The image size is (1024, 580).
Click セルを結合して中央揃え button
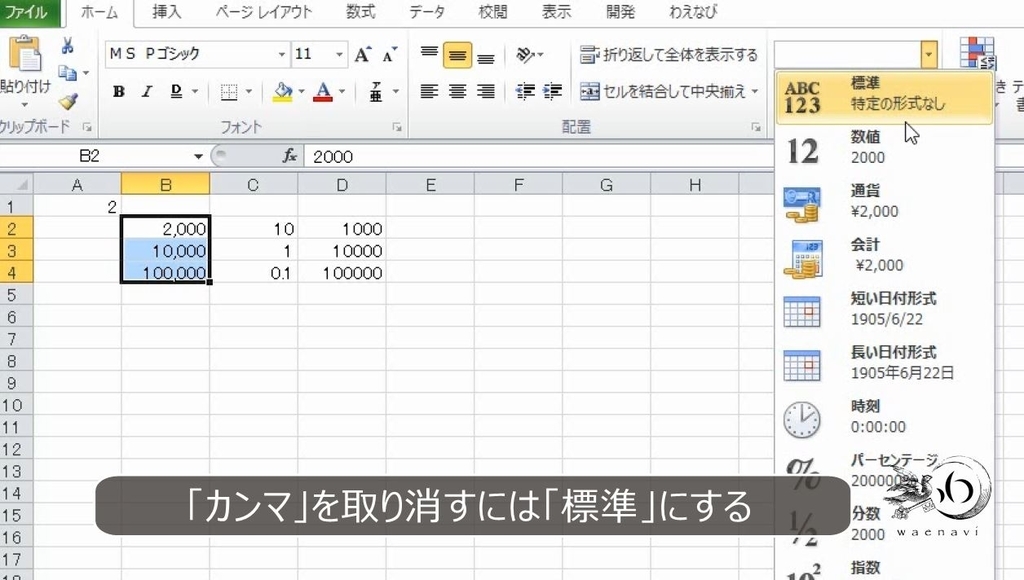coord(663,91)
